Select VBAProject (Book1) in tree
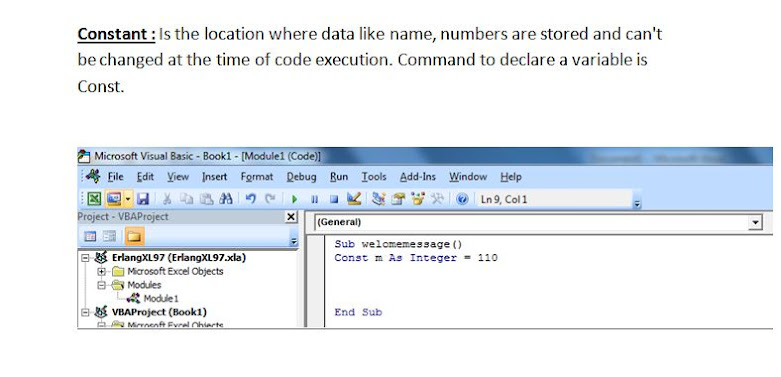781x377 pixels. (159, 312)
